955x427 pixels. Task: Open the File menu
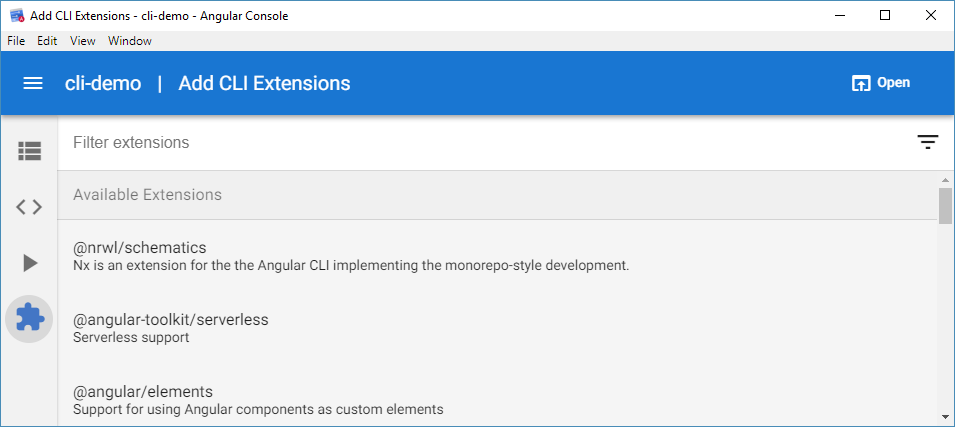pos(16,41)
